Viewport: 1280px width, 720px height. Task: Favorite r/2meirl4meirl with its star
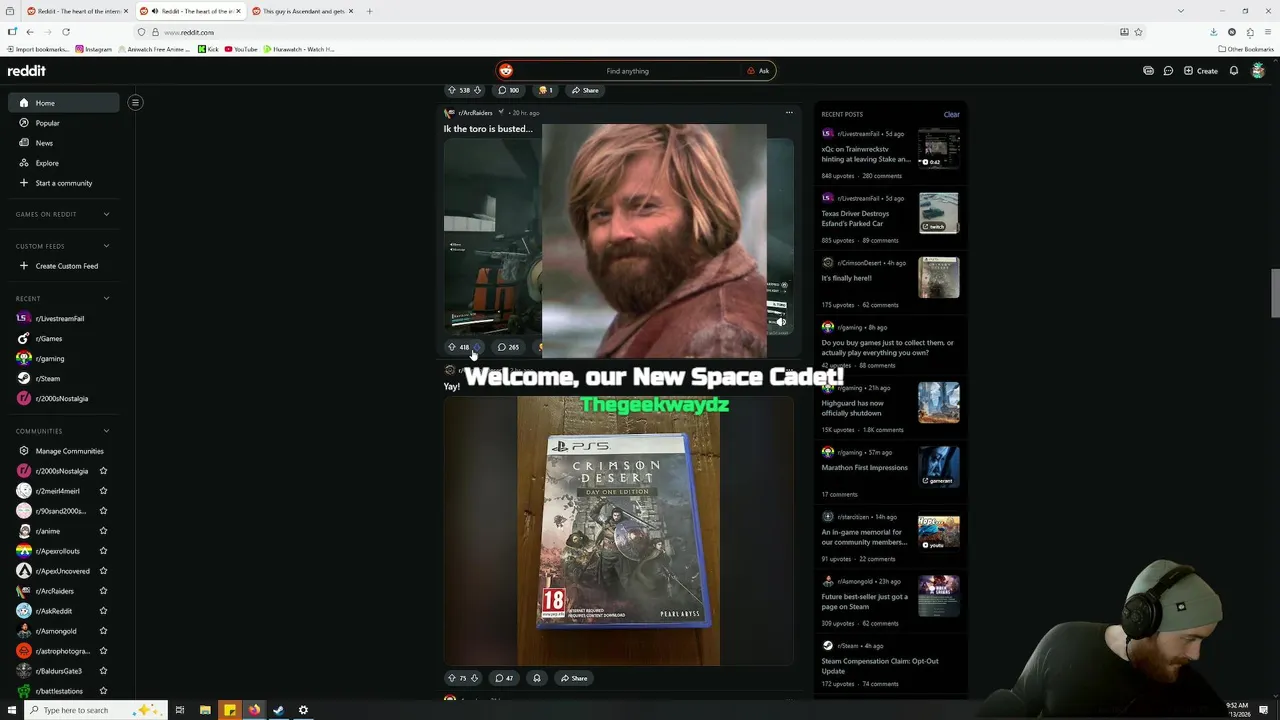click(x=103, y=491)
